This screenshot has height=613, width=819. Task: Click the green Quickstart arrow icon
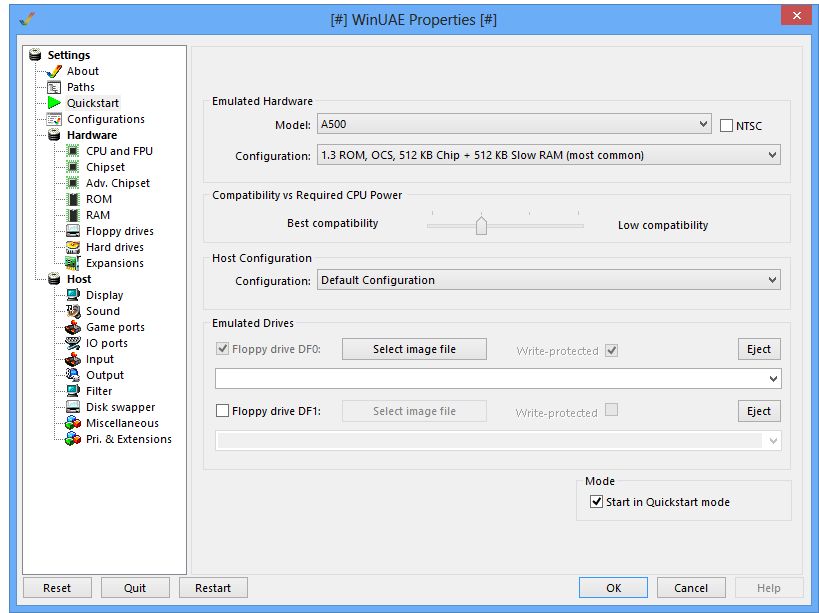click(54, 103)
